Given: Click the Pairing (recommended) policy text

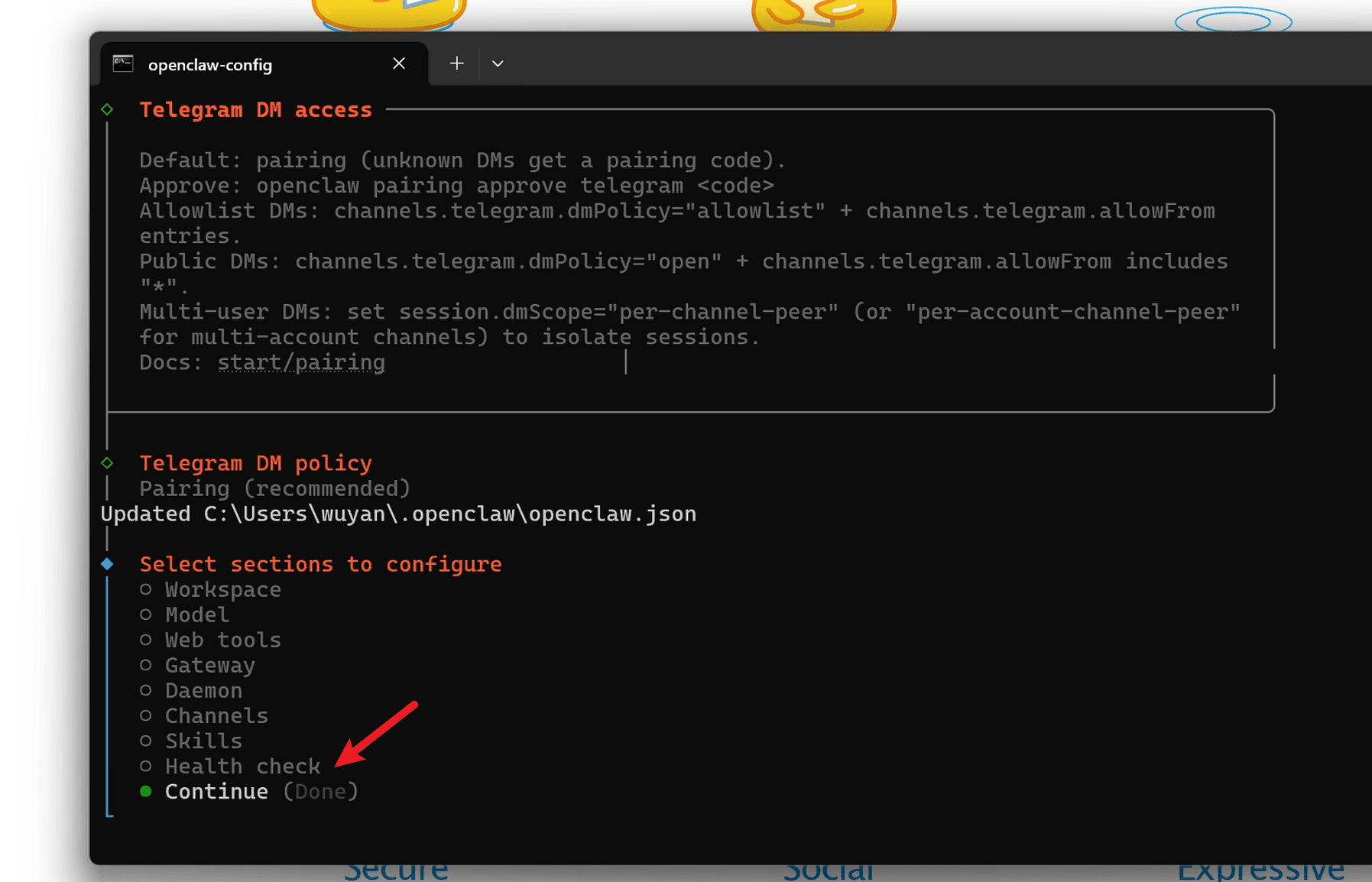Looking at the screenshot, I should 274,488.
